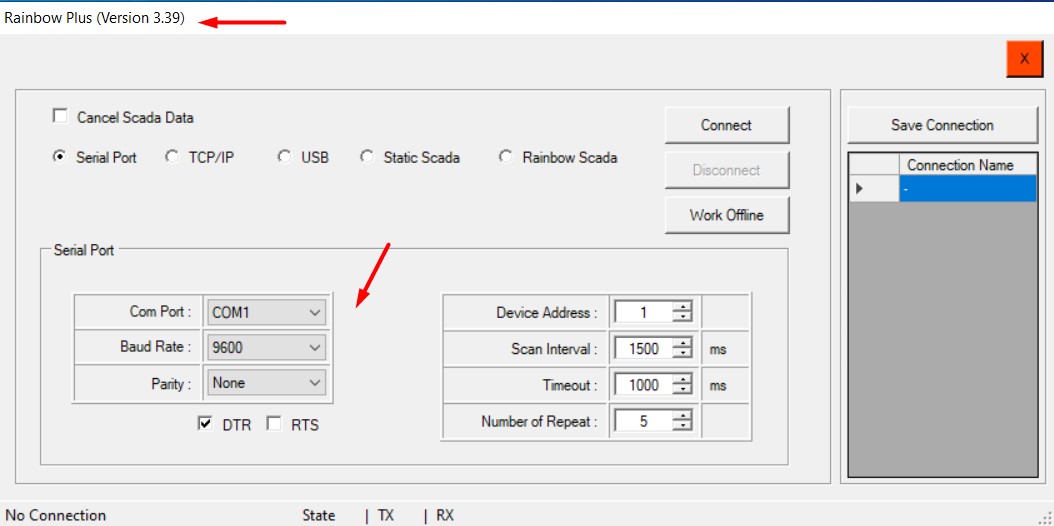Viewport: 1054px width, 526px height.
Task: Pick the Static Scada radio option
Action: [367, 157]
